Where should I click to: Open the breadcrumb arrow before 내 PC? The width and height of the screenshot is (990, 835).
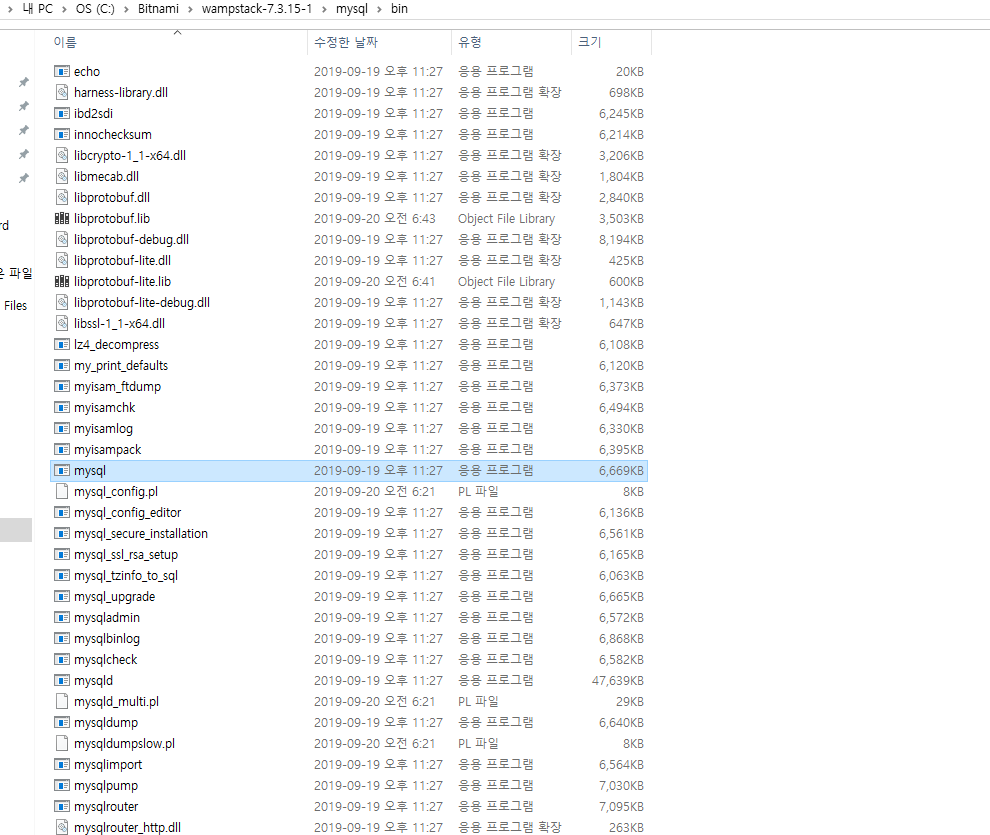tap(10, 9)
